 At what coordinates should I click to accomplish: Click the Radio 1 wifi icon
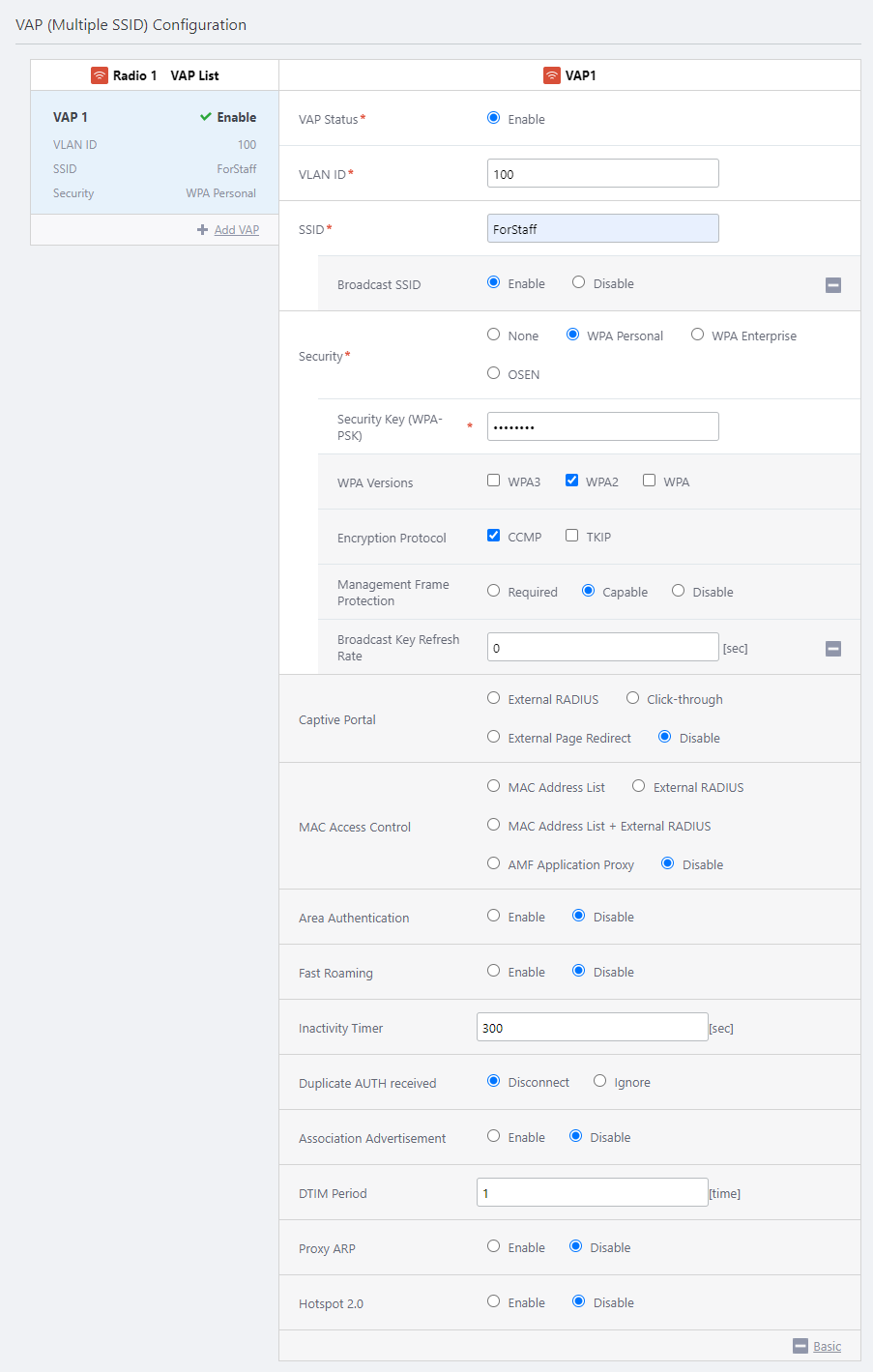coord(100,75)
